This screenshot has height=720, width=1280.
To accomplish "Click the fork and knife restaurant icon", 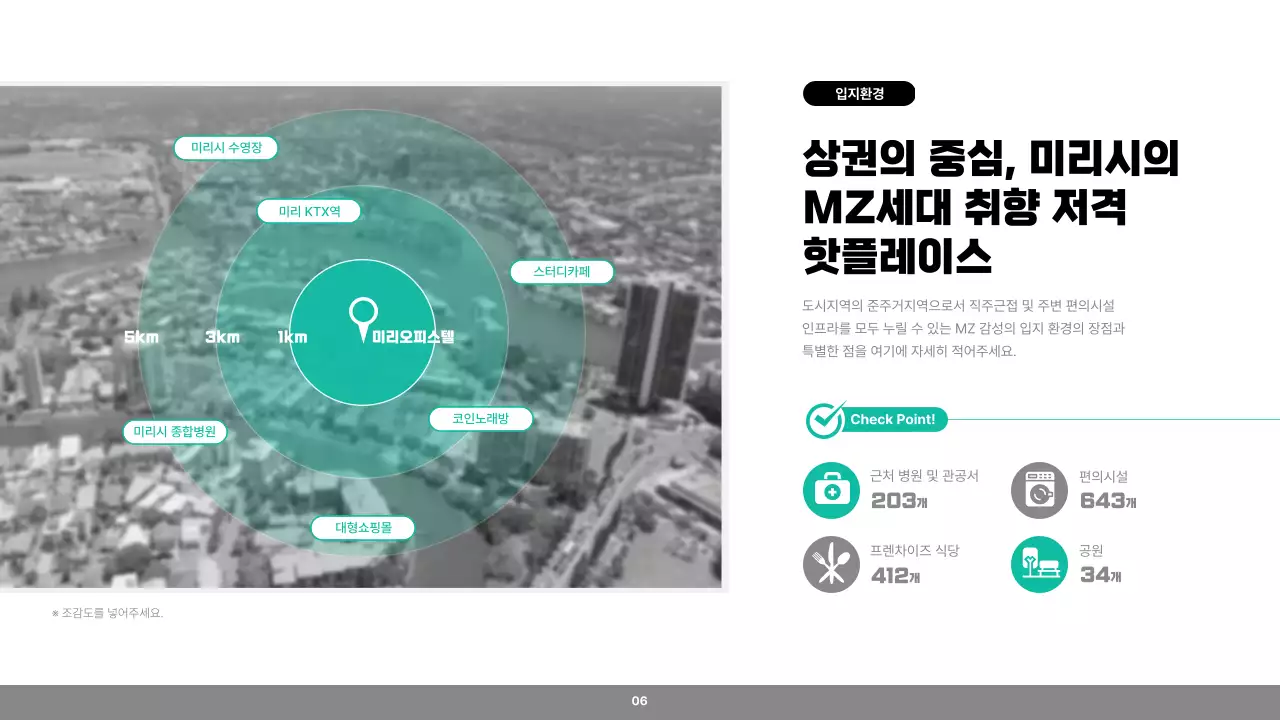I will (x=832, y=564).
